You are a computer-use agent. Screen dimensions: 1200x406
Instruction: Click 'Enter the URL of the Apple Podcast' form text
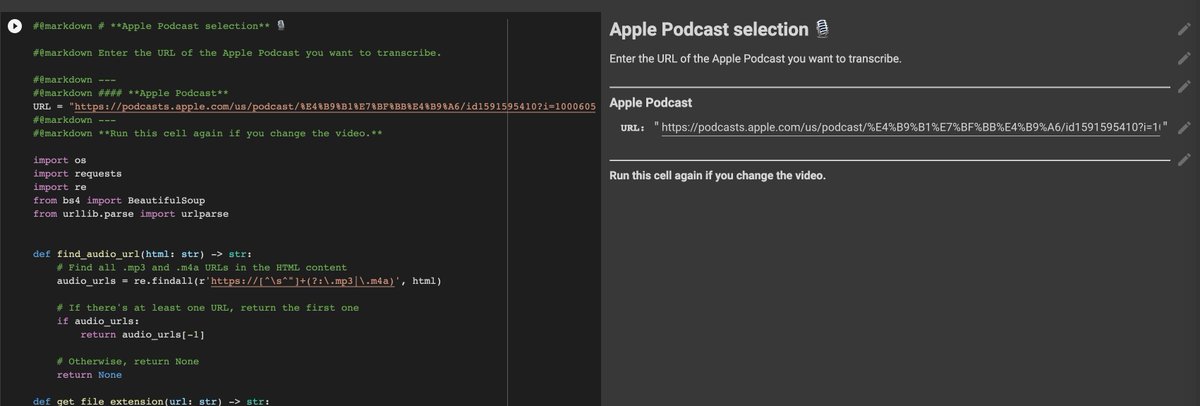755,59
